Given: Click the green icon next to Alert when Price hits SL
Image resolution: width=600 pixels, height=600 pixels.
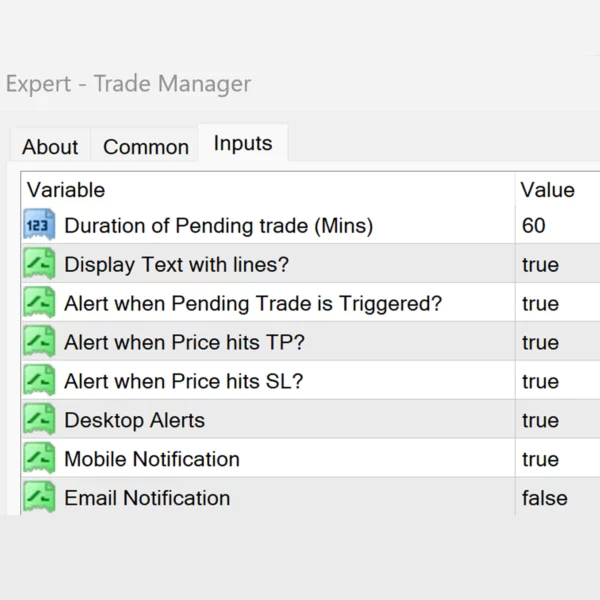Looking at the screenshot, I should tap(39, 381).
